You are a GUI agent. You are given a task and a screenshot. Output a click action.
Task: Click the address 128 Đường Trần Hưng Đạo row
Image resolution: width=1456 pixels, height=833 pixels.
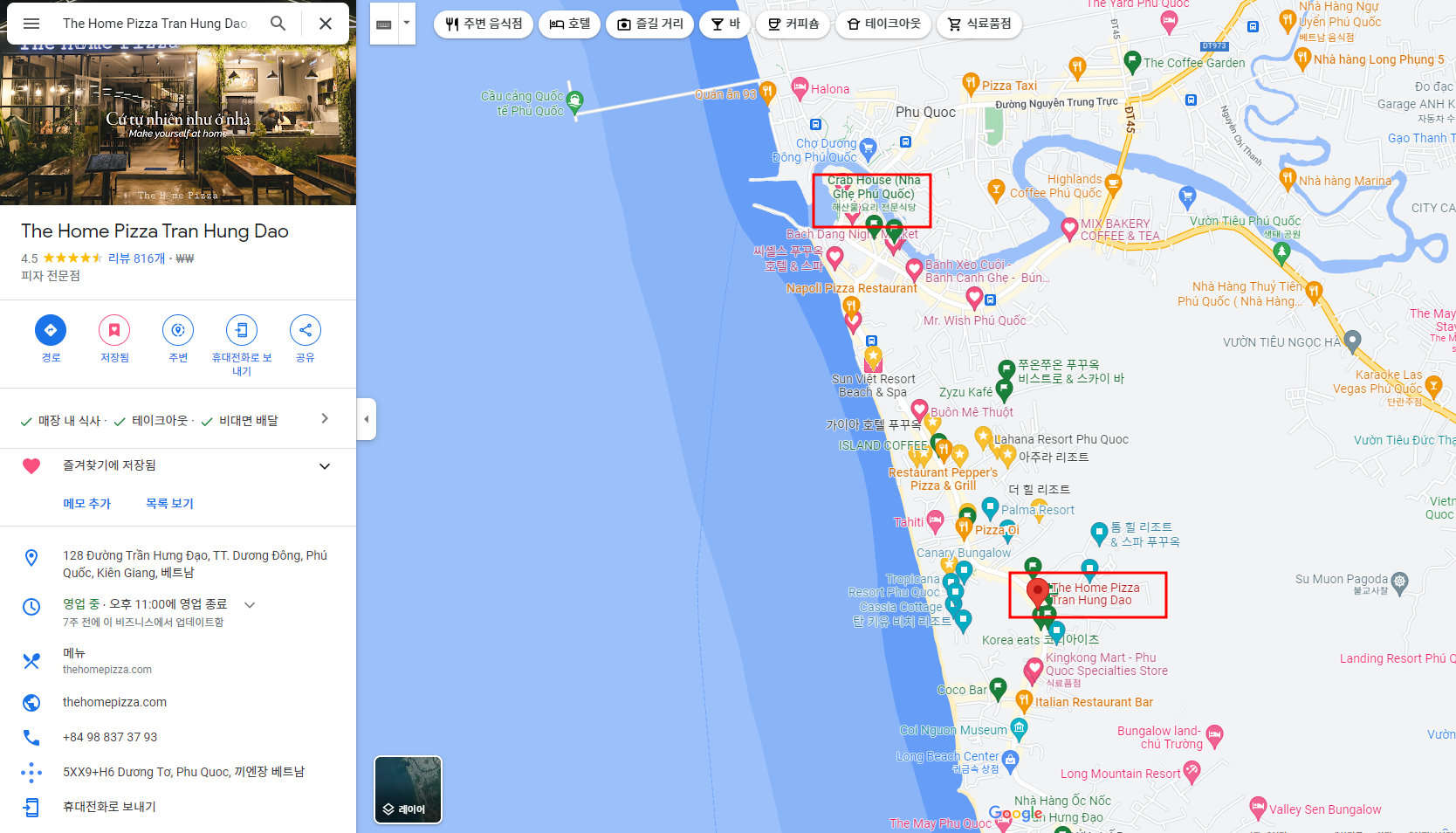[178, 564]
